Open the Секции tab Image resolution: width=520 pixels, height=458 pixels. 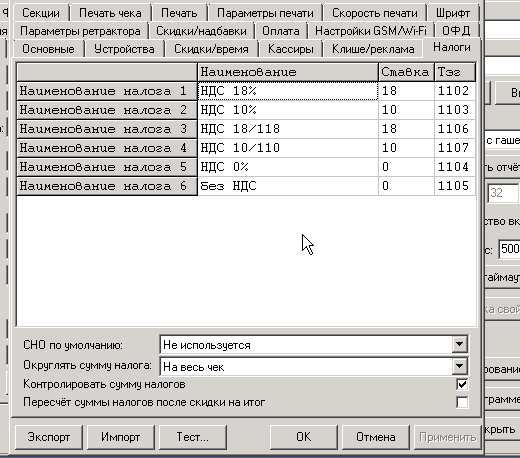coord(41,13)
